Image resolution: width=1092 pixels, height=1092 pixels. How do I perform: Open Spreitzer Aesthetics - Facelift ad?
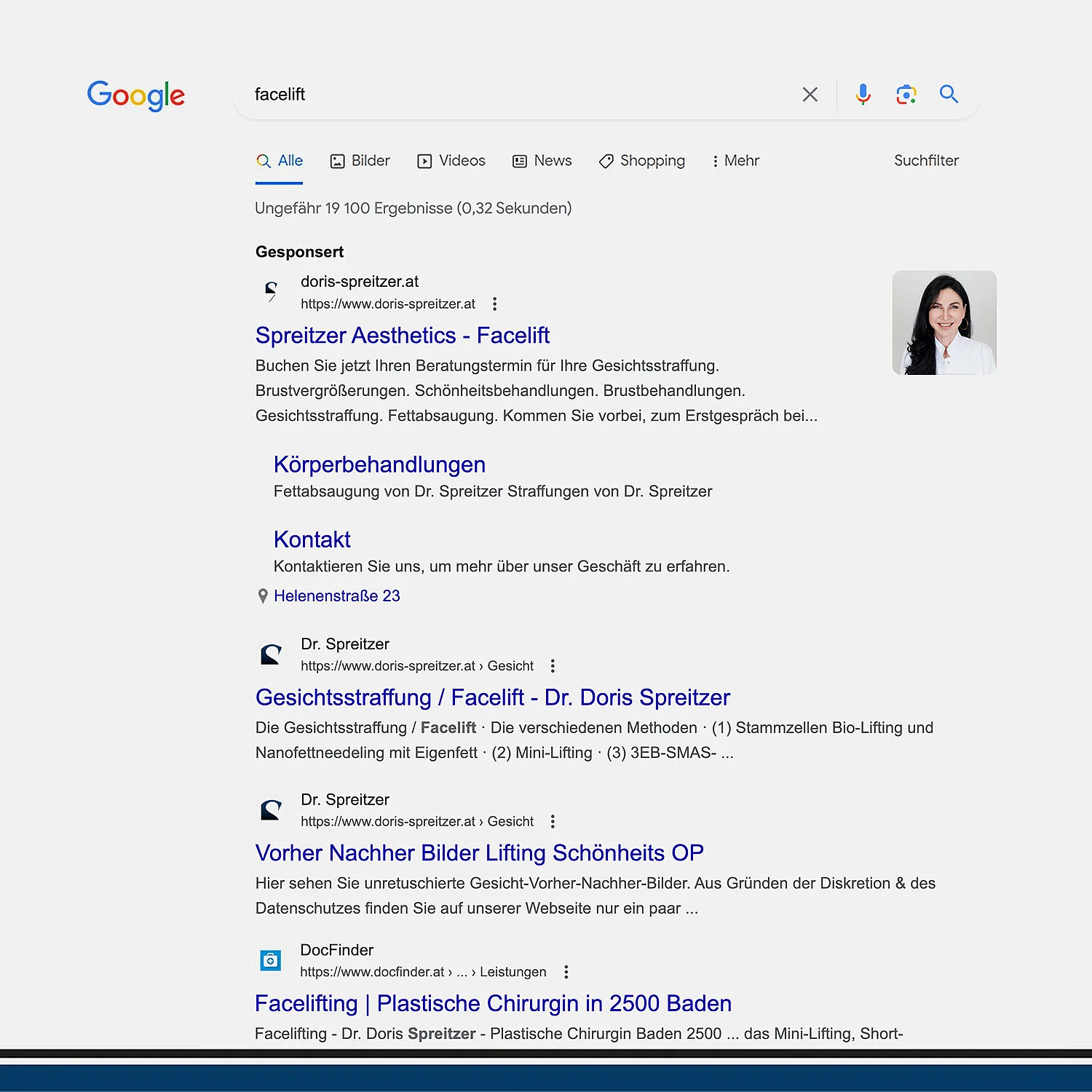[x=403, y=335]
